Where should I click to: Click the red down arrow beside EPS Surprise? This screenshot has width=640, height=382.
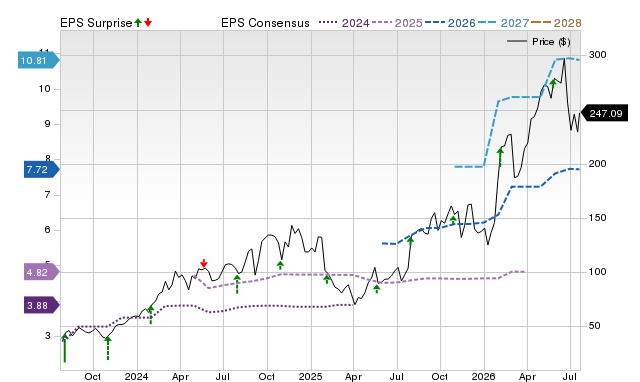coord(148,23)
